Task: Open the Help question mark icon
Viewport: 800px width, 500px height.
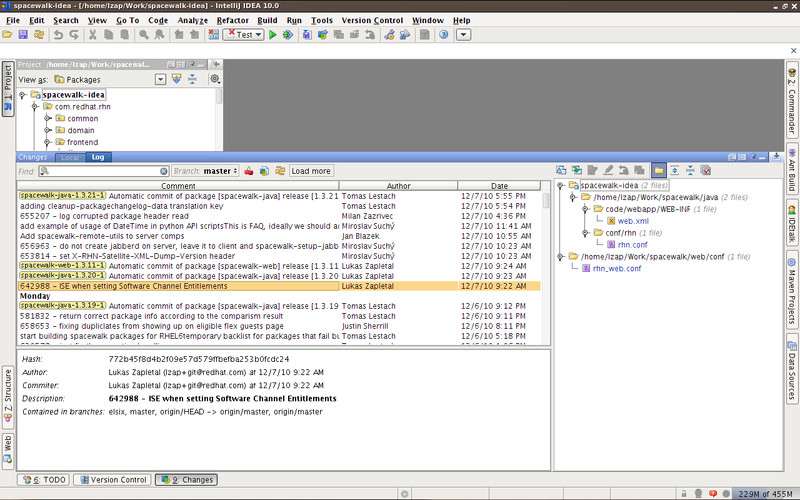Action: pyautogui.click(x=443, y=35)
